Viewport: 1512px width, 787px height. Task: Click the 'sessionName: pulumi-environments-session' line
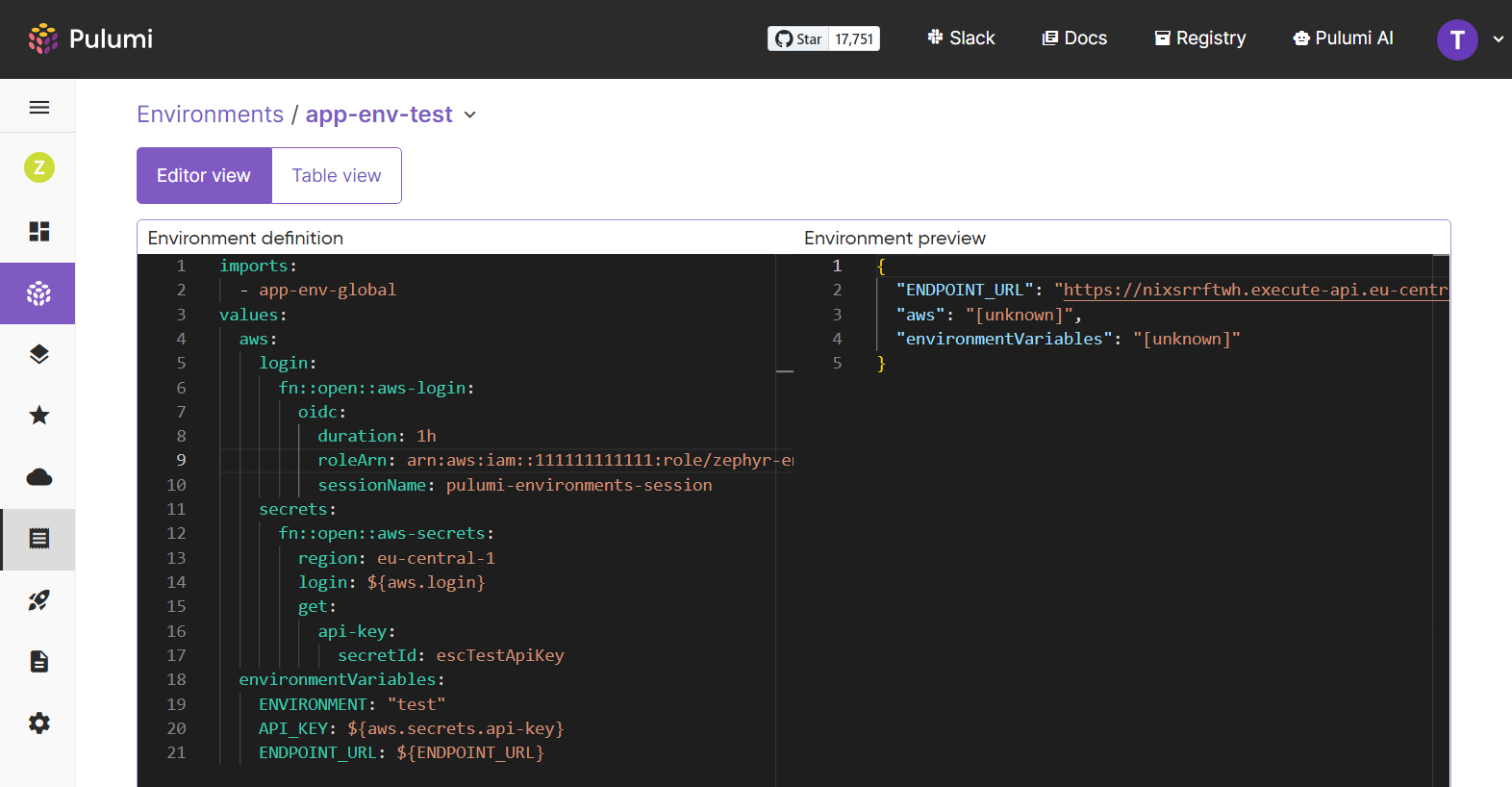click(x=515, y=485)
